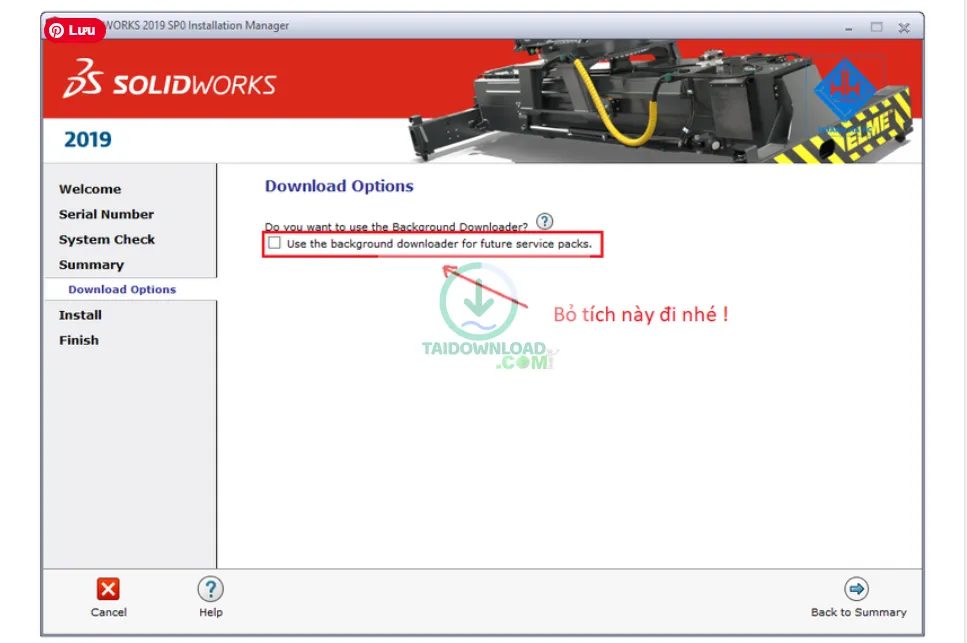The height and width of the screenshot is (643, 967).
Task: Click the red Cancel X icon
Action: click(108, 589)
